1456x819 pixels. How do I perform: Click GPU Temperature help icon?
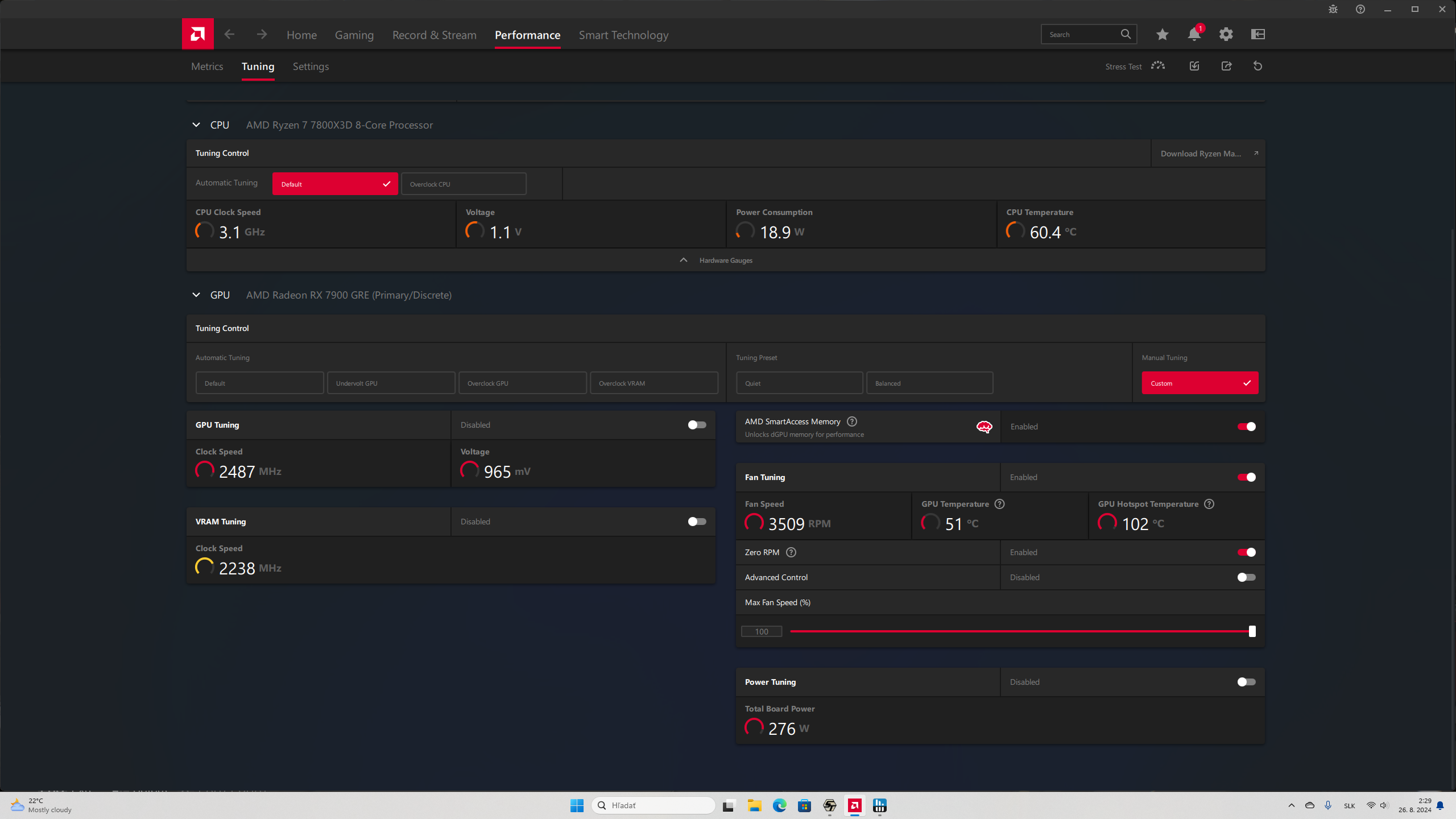point(999,504)
